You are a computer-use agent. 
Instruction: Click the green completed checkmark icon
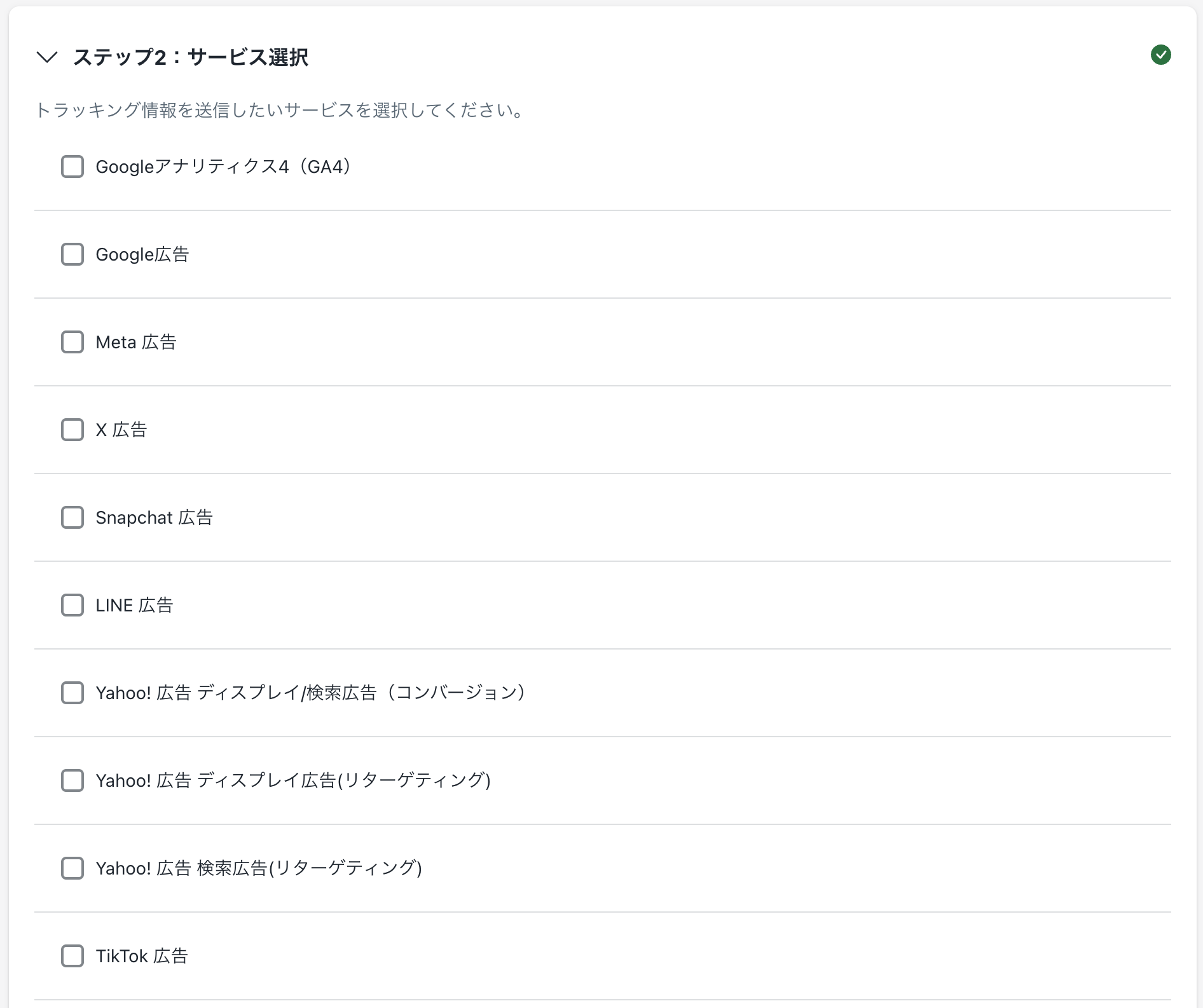[x=1160, y=55]
